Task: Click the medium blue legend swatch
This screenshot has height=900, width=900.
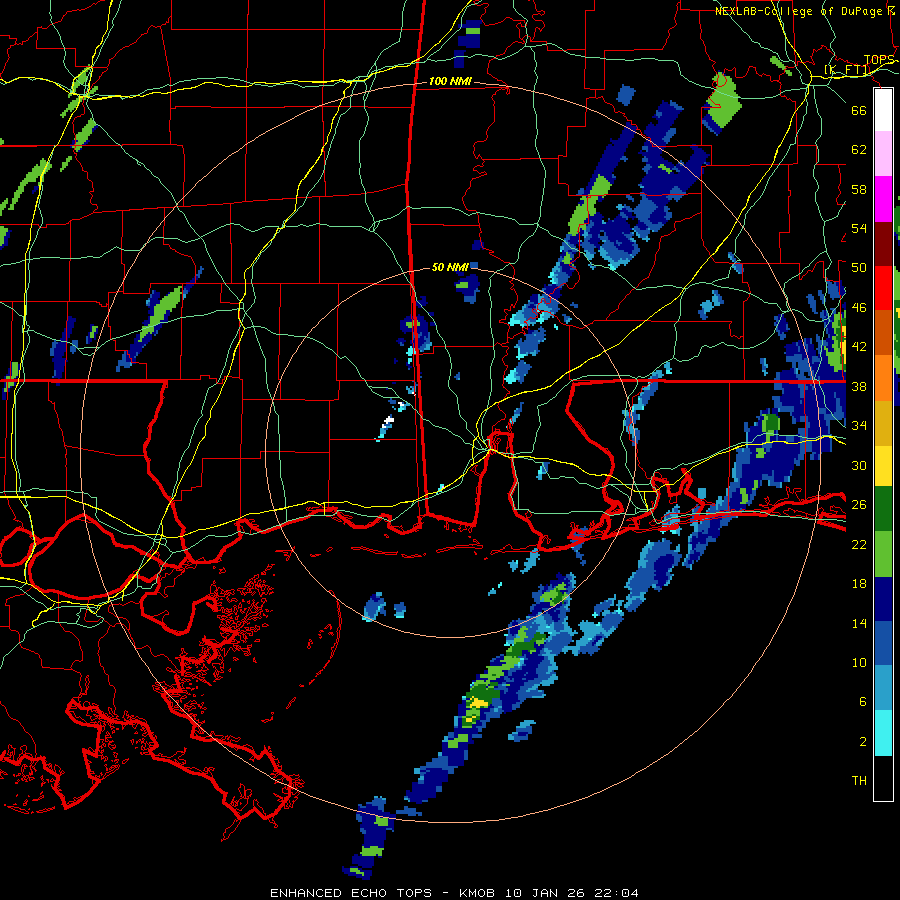Action: [883, 644]
